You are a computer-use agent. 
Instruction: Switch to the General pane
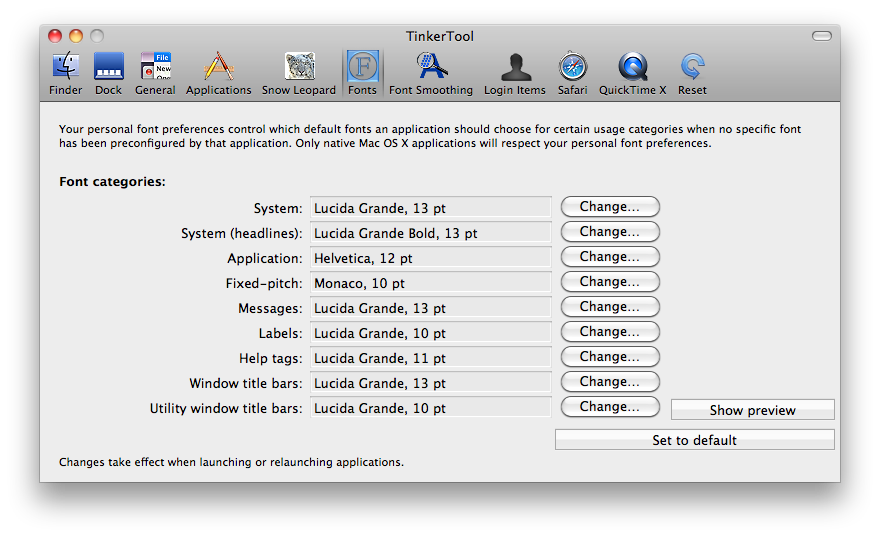(155, 74)
